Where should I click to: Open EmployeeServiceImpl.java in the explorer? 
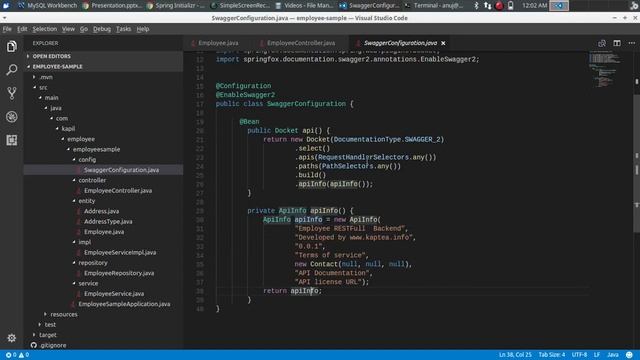120,253
